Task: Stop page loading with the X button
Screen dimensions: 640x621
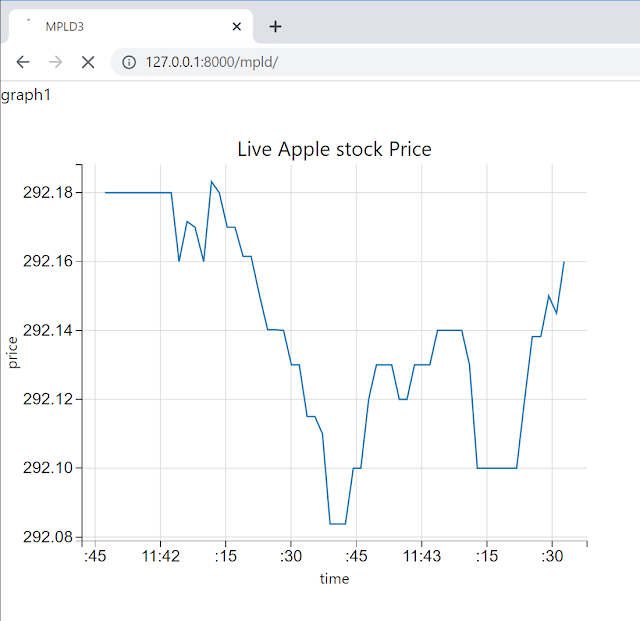Action: (x=88, y=62)
